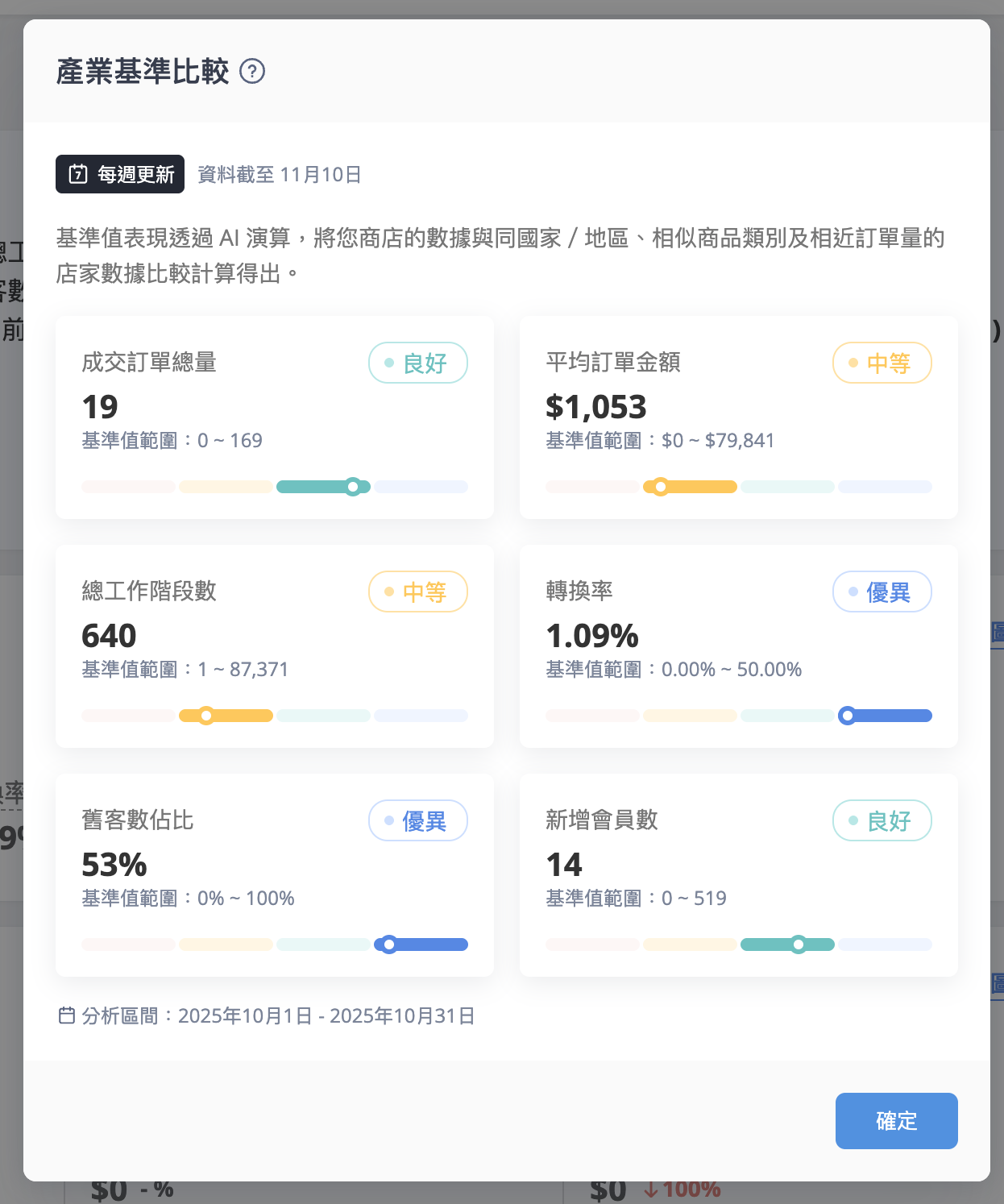
Task: Click the 成交訂單總量 benchmark slider marker
Action: 353,487
